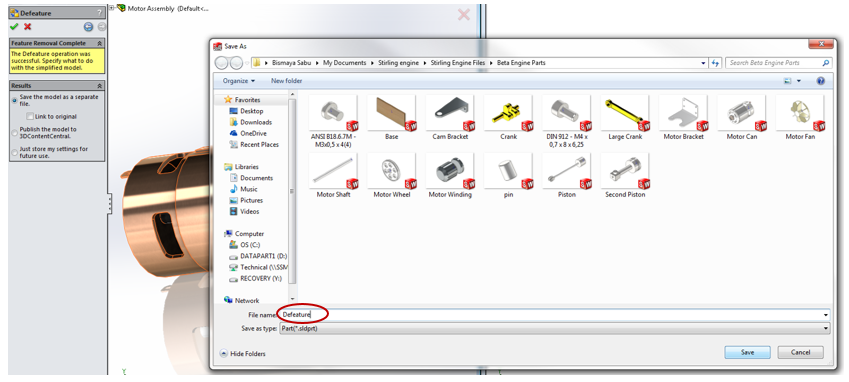Screen dimensions: 849x382
Task: Click New folder in the toolbar
Action: point(286,81)
